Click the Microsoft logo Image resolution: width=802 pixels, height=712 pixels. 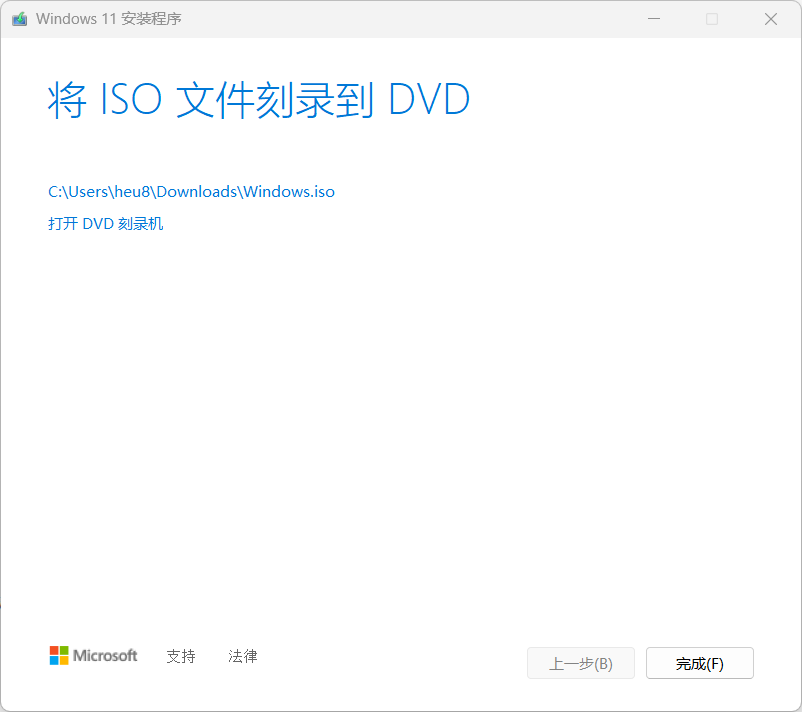94,655
